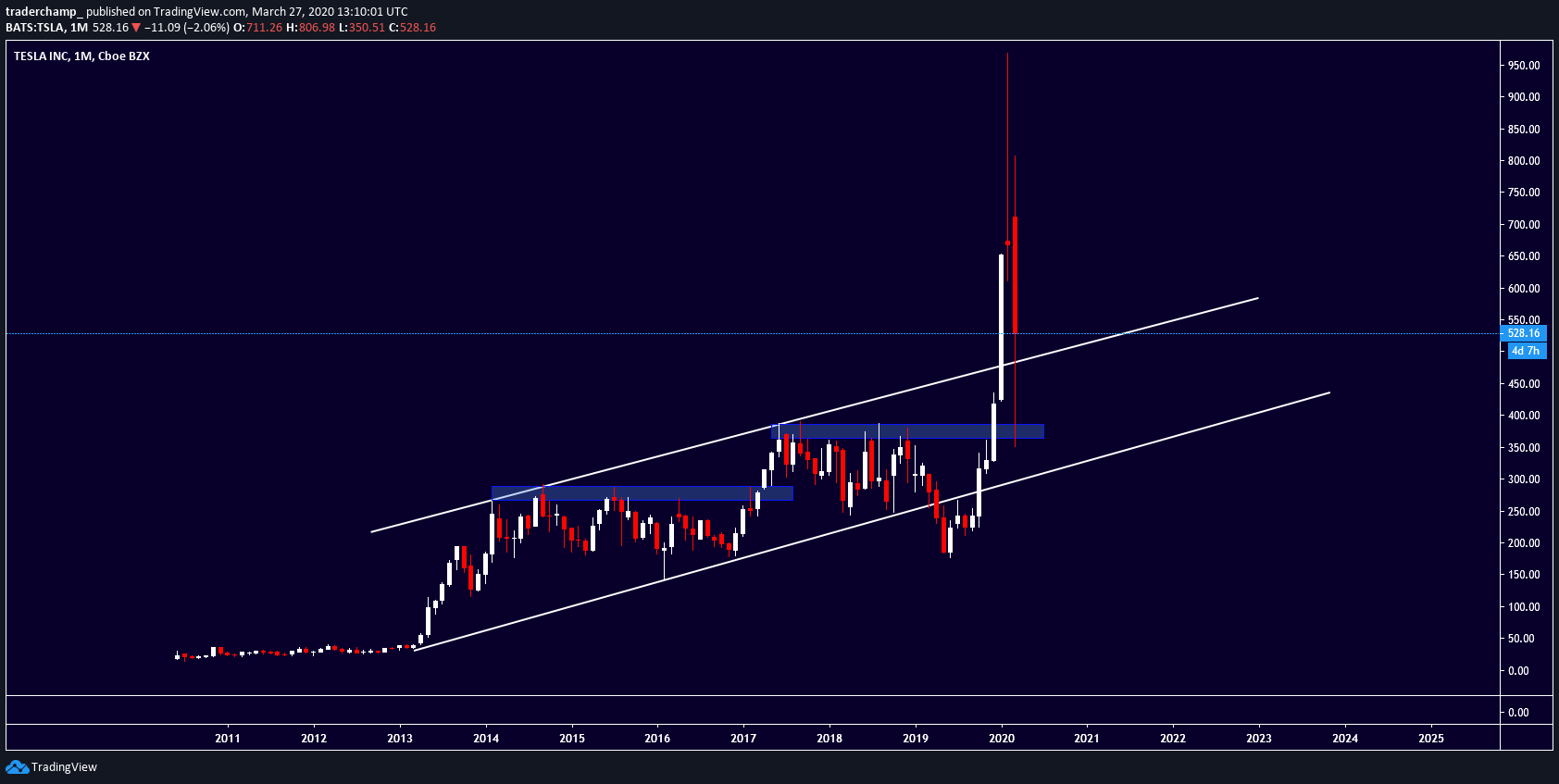
Task: Click the 900.00 price axis label
Action: click(1524, 97)
